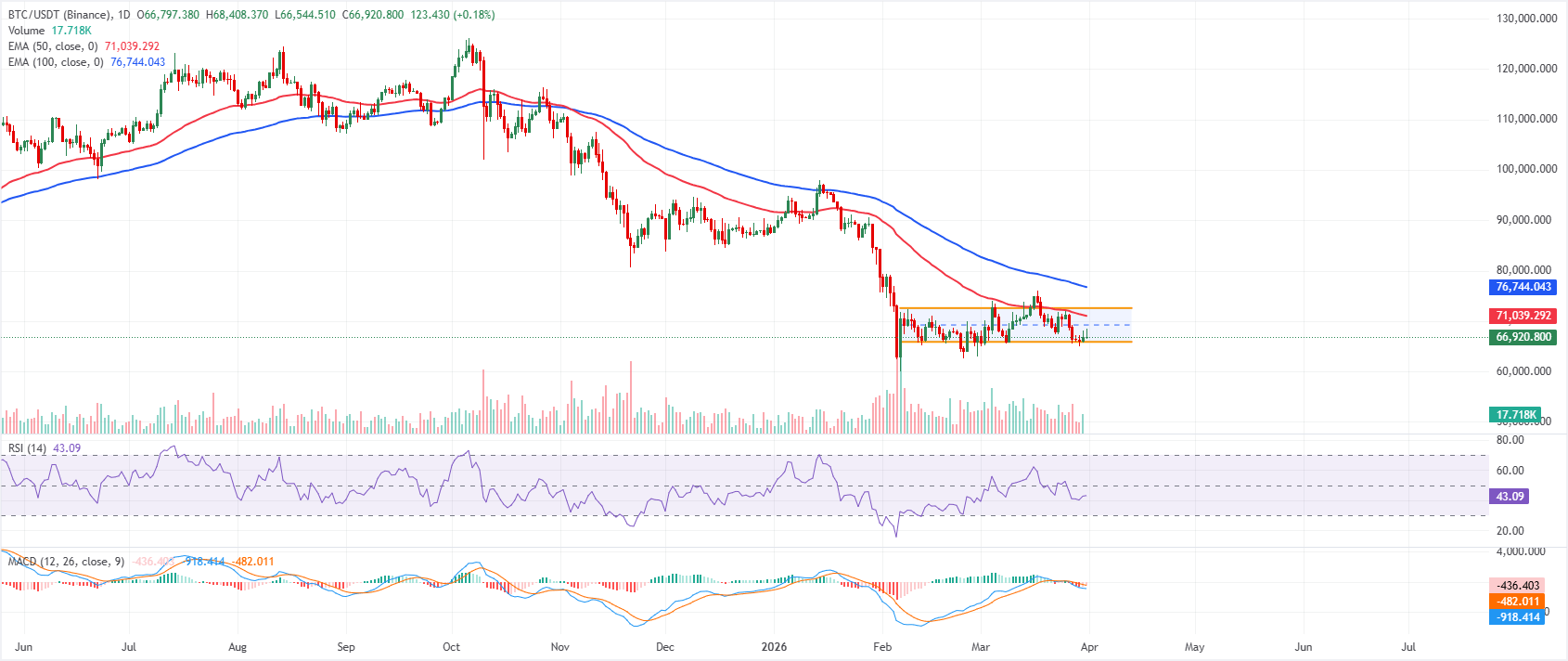Click the orange -482.011 MACD signal tag
Image resolution: width=1568 pixels, height=661 pixels.
tap(1519, 602)
